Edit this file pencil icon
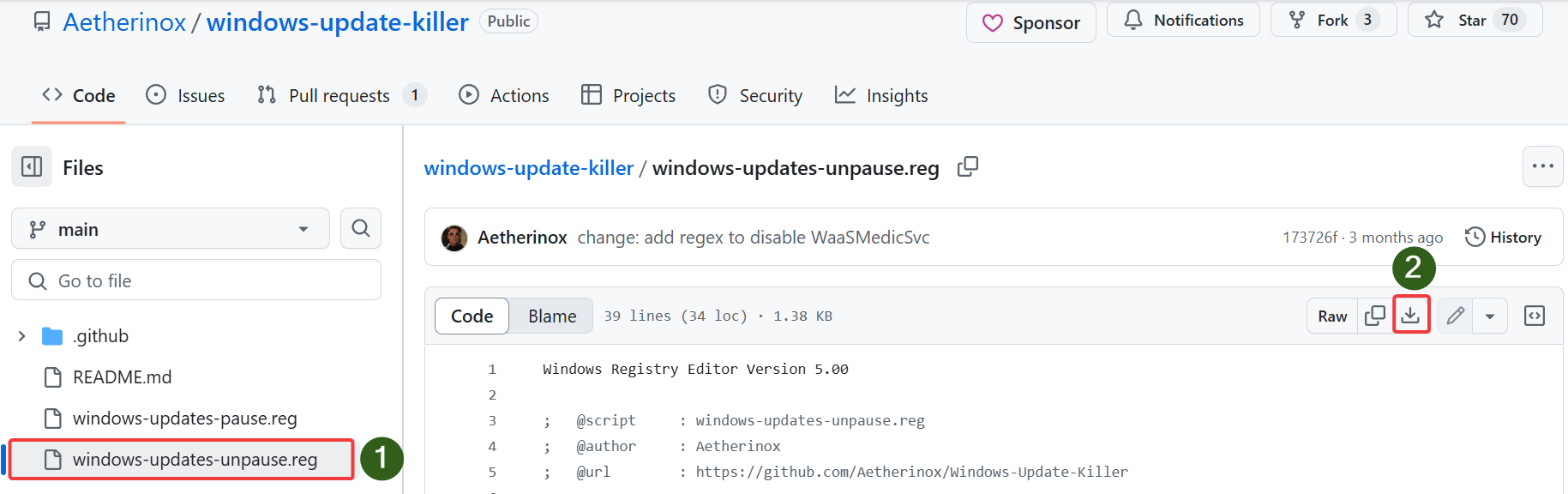1568x494 pixels. 1455,316
